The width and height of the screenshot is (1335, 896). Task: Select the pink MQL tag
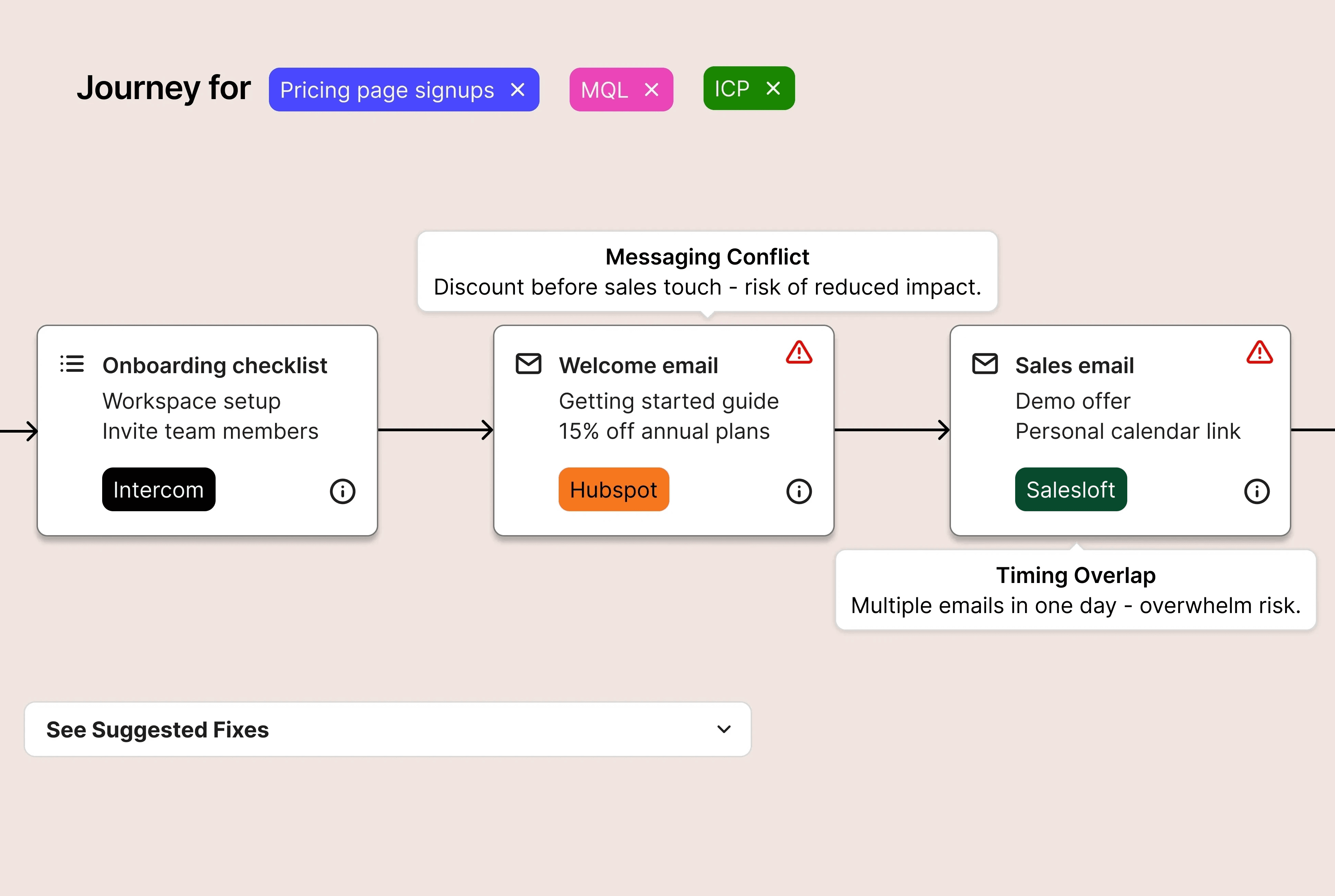tap(604, 90)
